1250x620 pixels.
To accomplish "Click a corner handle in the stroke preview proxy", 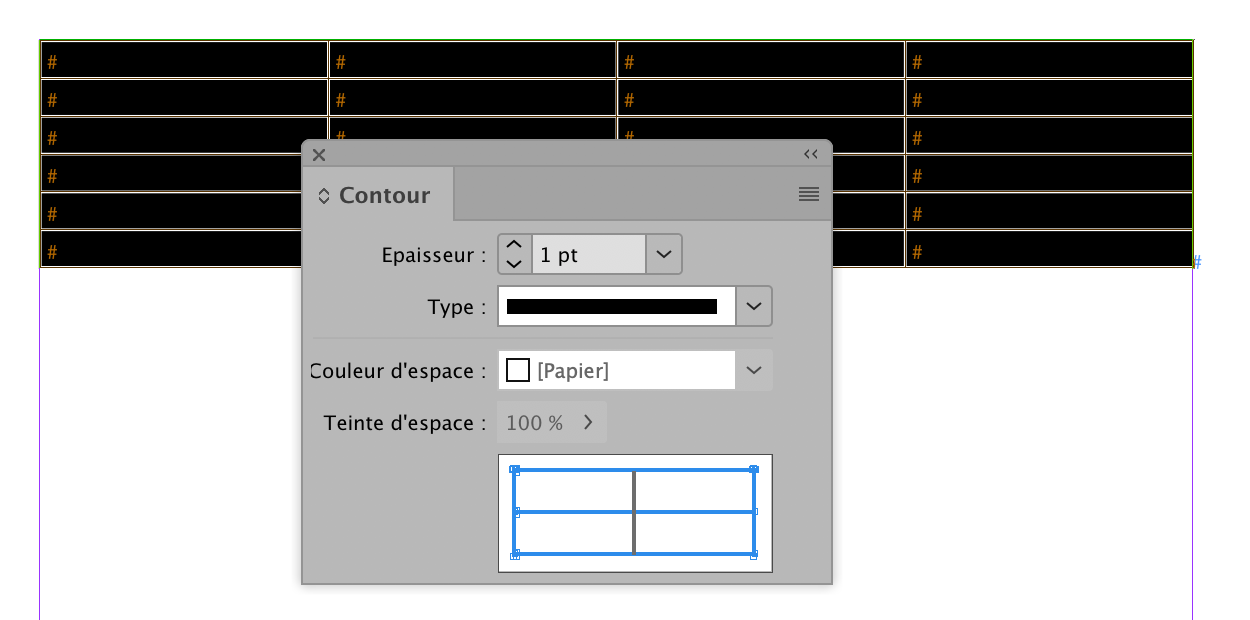I will tap(515, 468).
